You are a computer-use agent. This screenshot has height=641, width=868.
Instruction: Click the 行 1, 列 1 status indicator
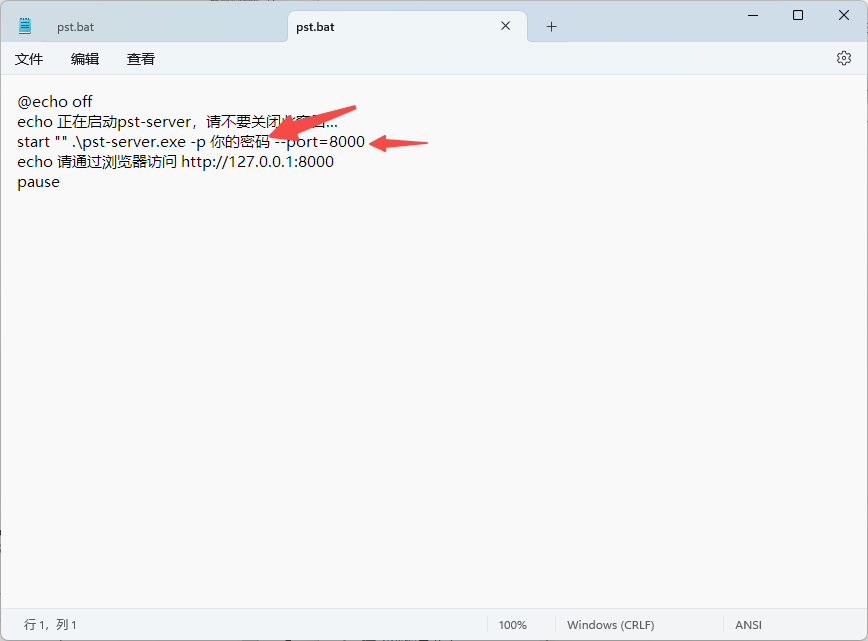pyautogui.click(x=50, y=625)
